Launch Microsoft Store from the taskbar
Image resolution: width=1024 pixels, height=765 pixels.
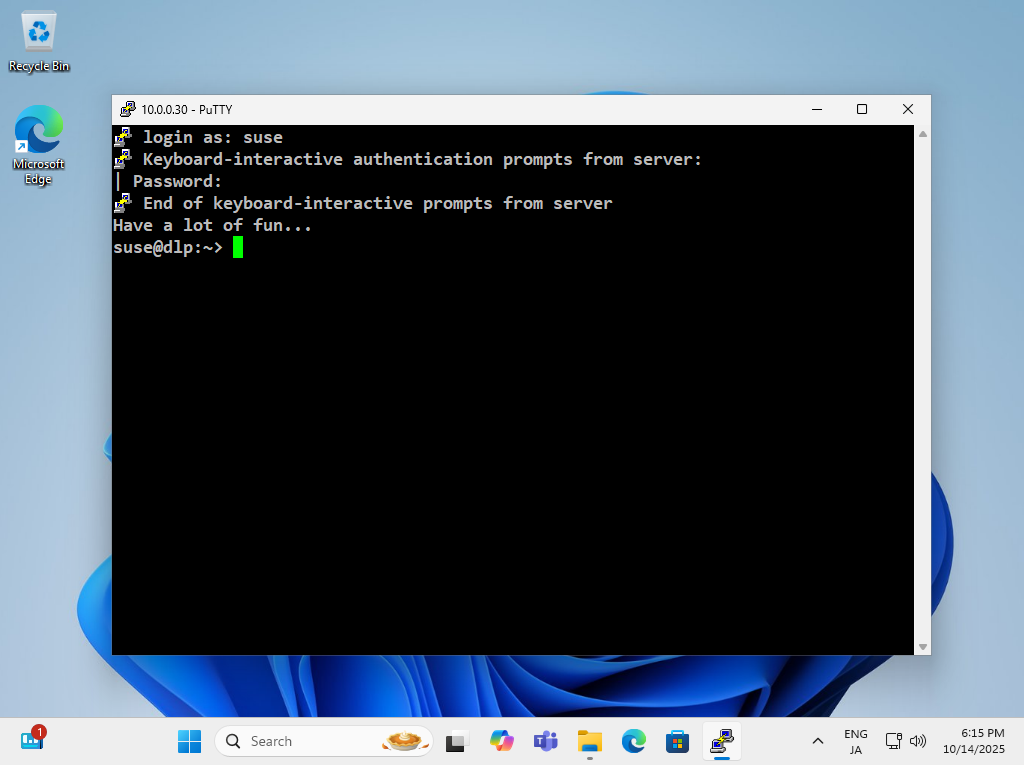(x=677, y=741)
